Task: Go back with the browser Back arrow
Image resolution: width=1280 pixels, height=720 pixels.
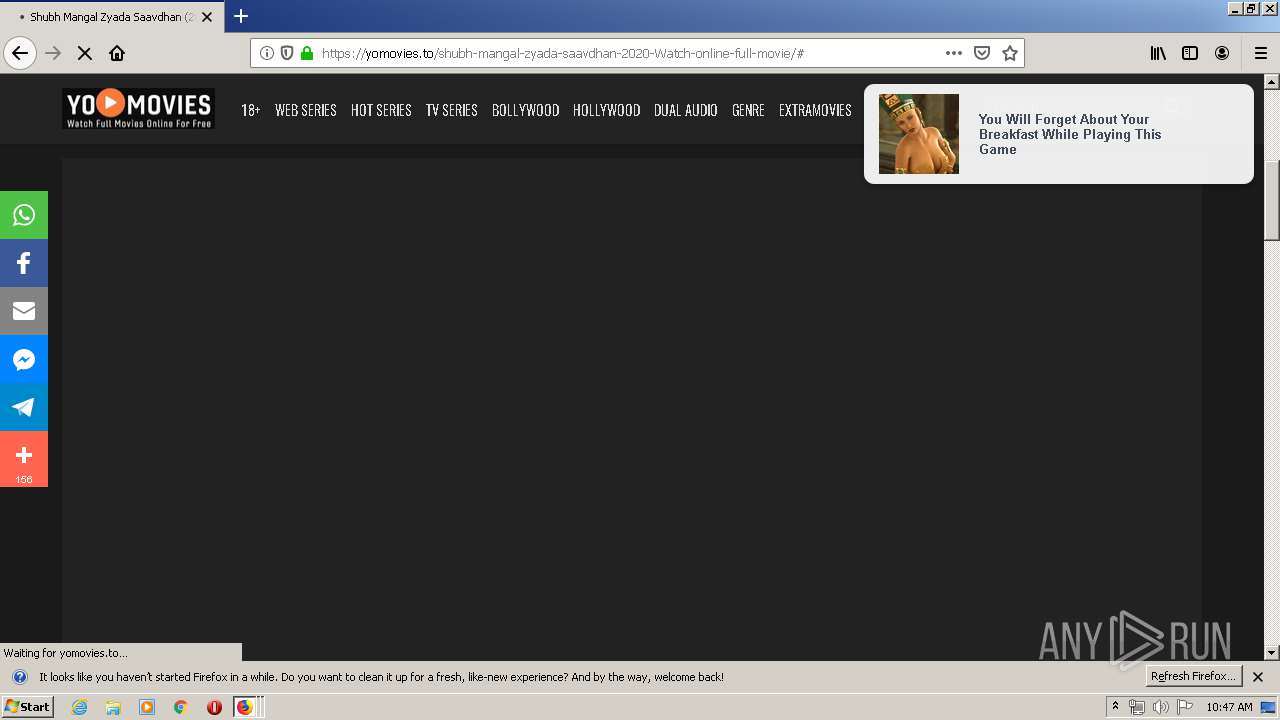Action: pyautogui.click(x=20, y=53)
